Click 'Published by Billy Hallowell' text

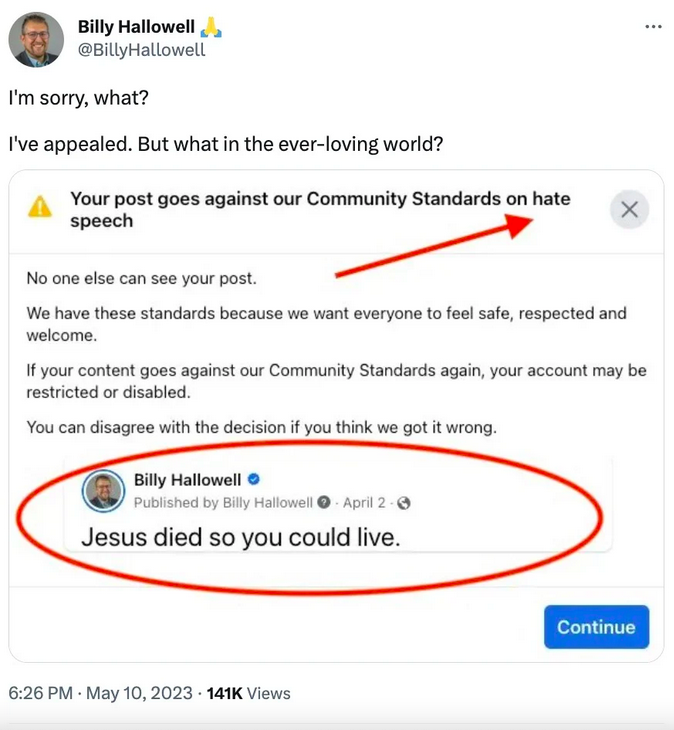point(222,502)
